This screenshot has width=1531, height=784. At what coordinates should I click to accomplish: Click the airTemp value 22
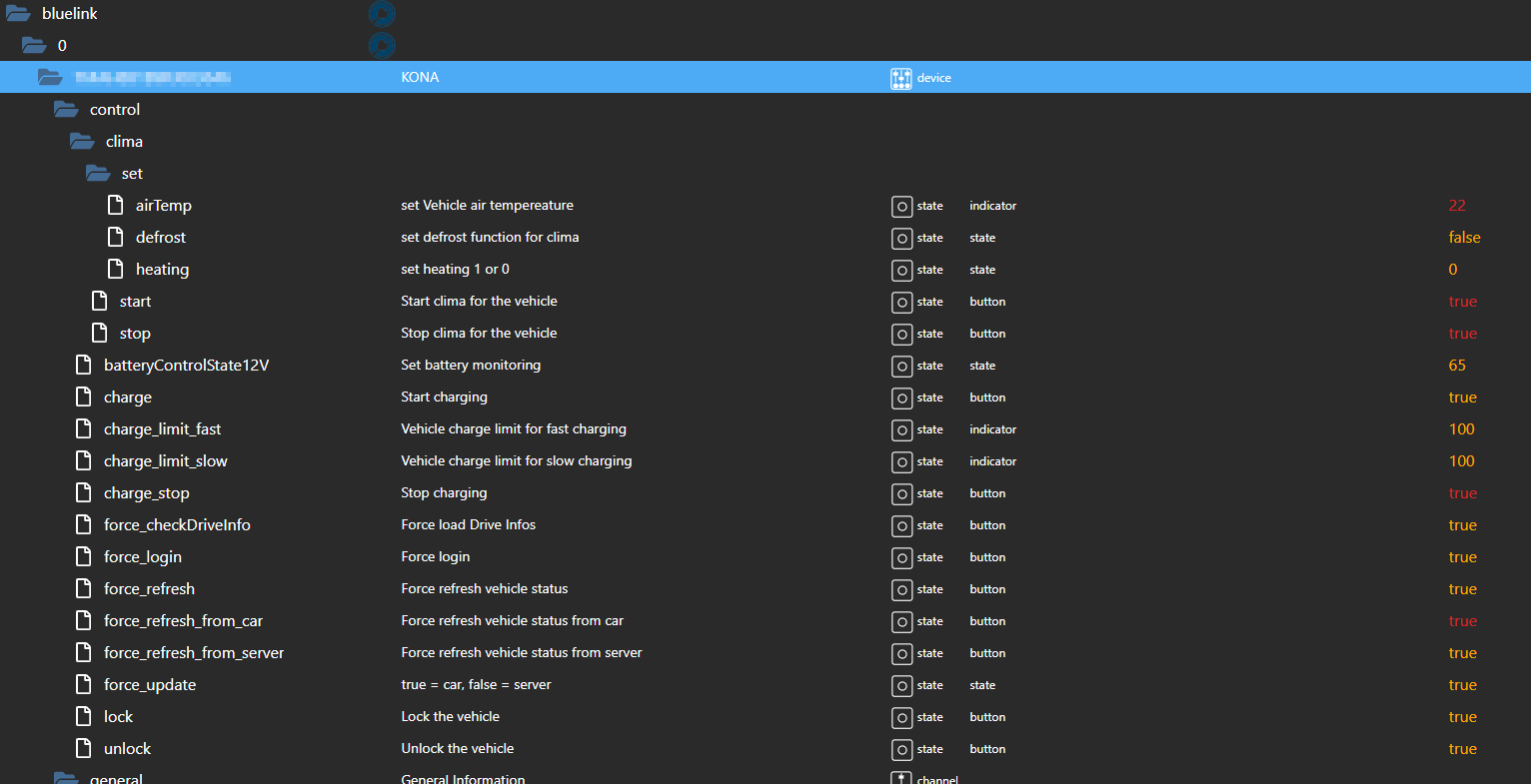click(1457, 206)
